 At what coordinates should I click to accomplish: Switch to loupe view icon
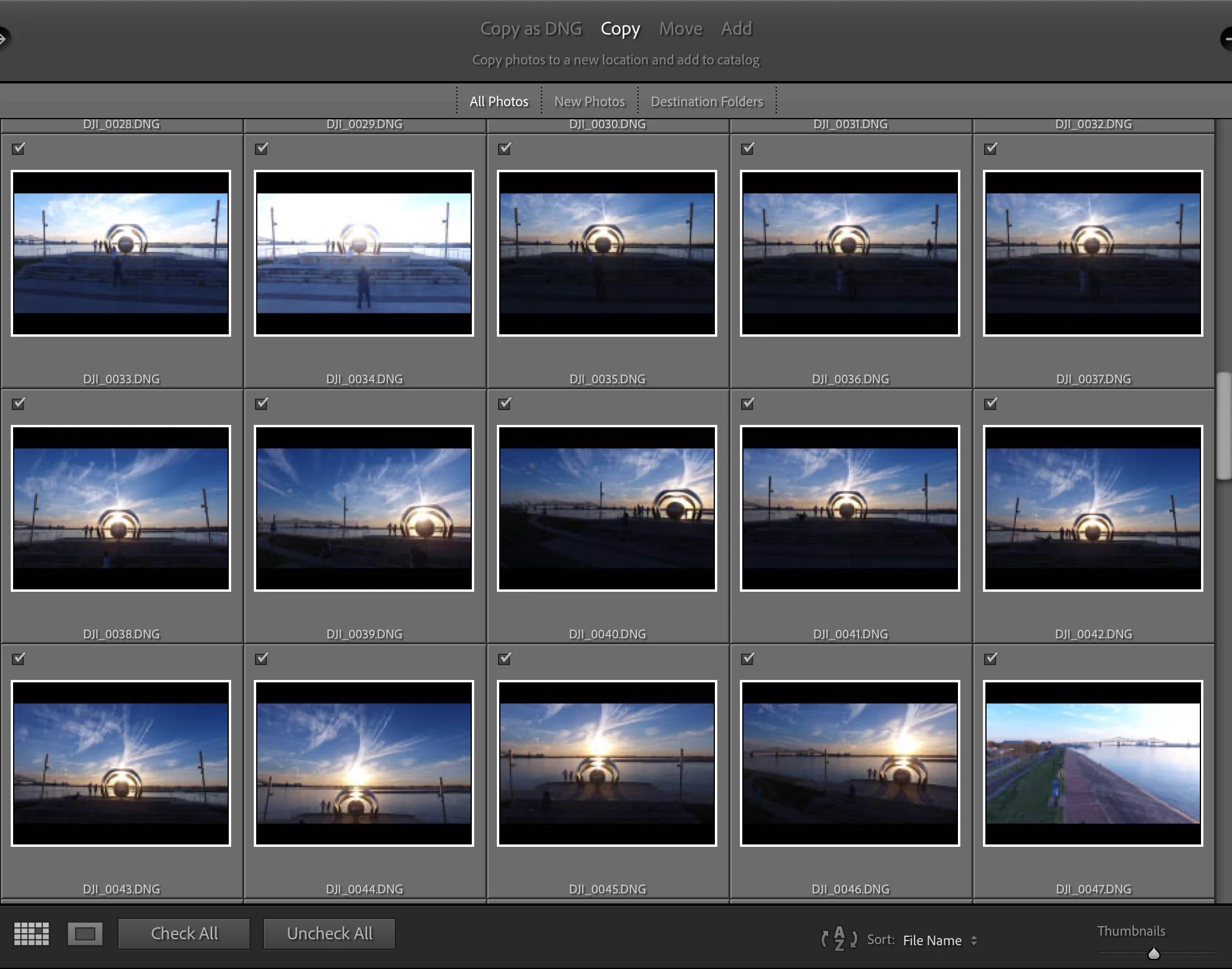point(85,933)
